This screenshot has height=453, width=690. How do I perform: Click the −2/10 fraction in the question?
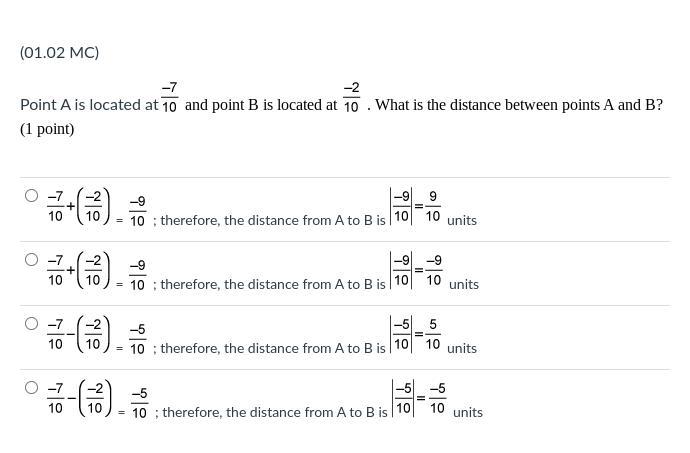tap(351, 98)
